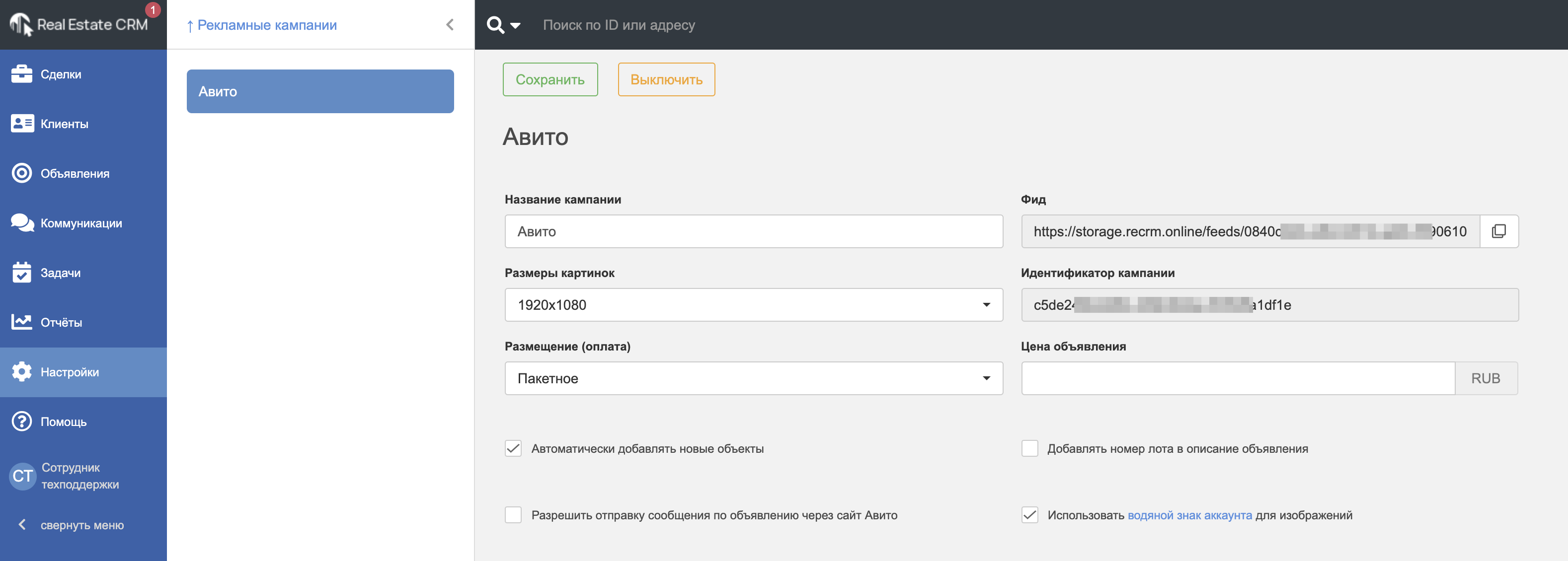Collapse the Рекламные кампании panel with chevron
The width and height of the screenshot is (1568, 561).
click(450, 25)
